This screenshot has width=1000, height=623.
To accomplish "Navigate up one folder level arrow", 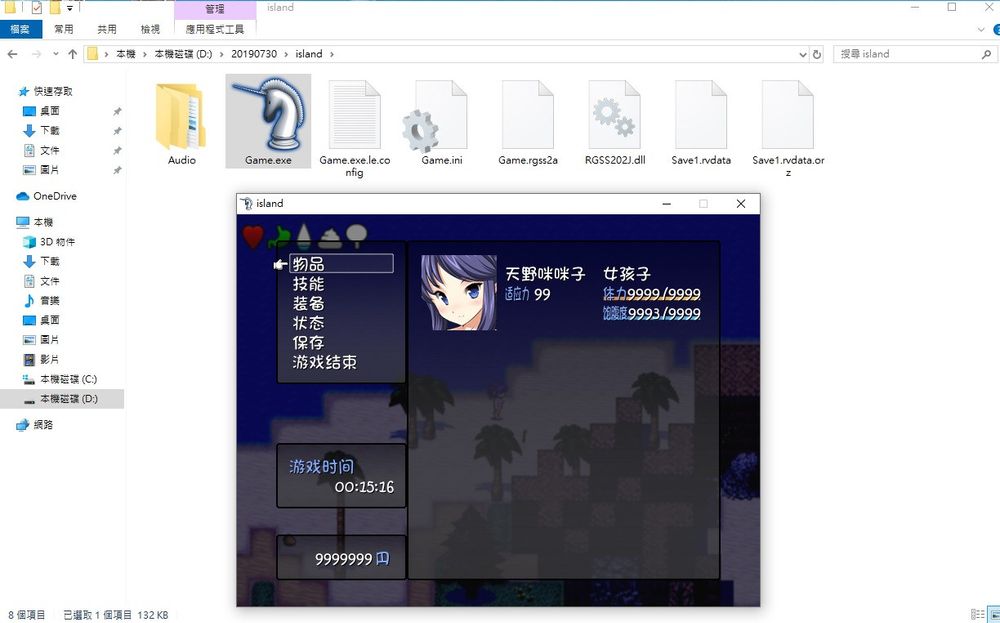I will click(72, 54).
